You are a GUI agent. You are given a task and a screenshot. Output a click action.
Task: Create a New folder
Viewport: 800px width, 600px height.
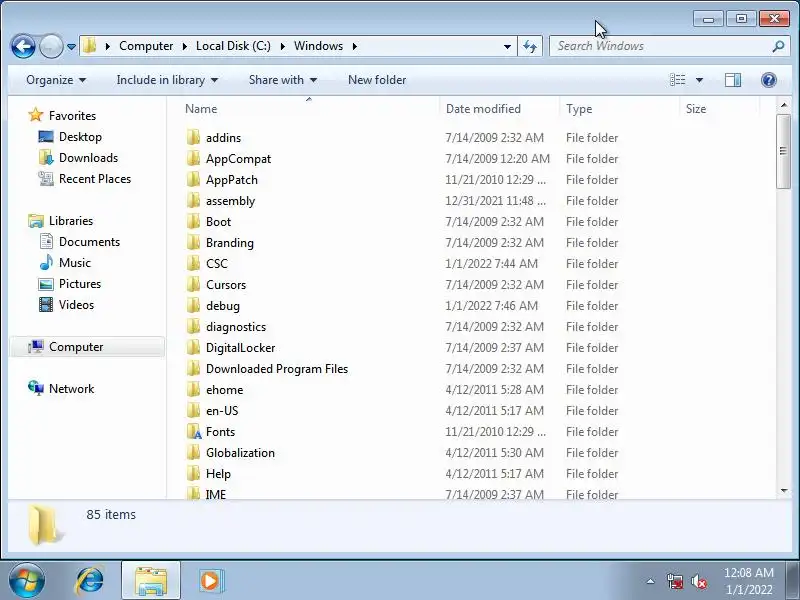coord(377,80)
